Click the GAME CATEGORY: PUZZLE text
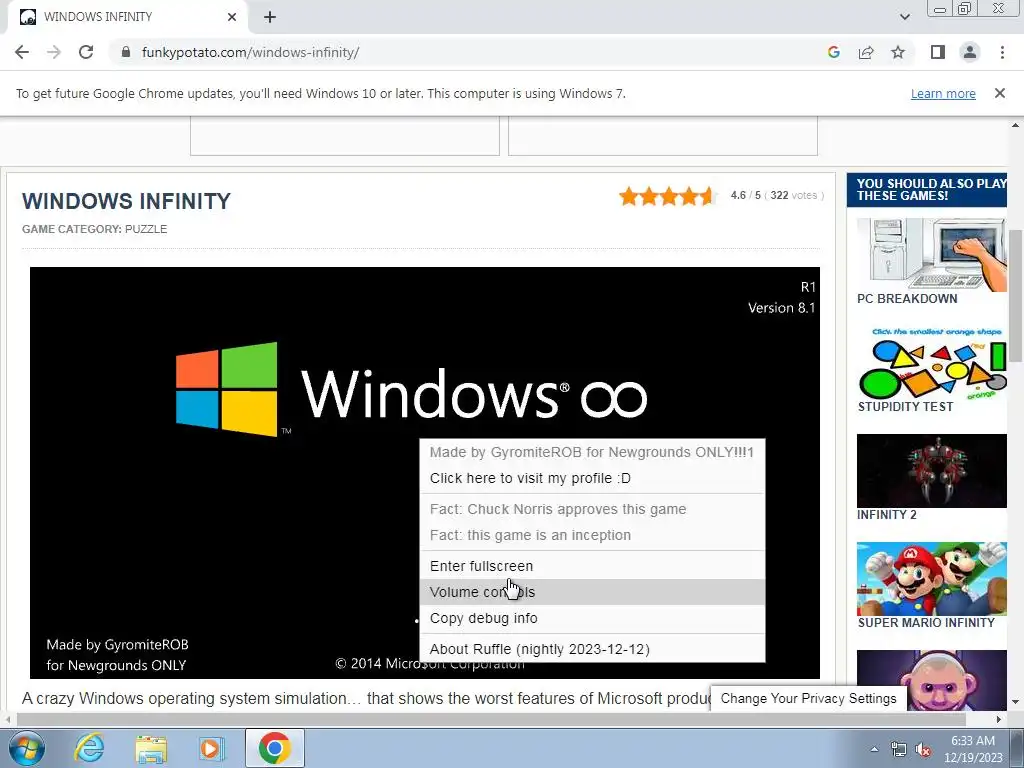This screenshot has width=1024, height=768. pyautogui.click(x=95, y=229)
